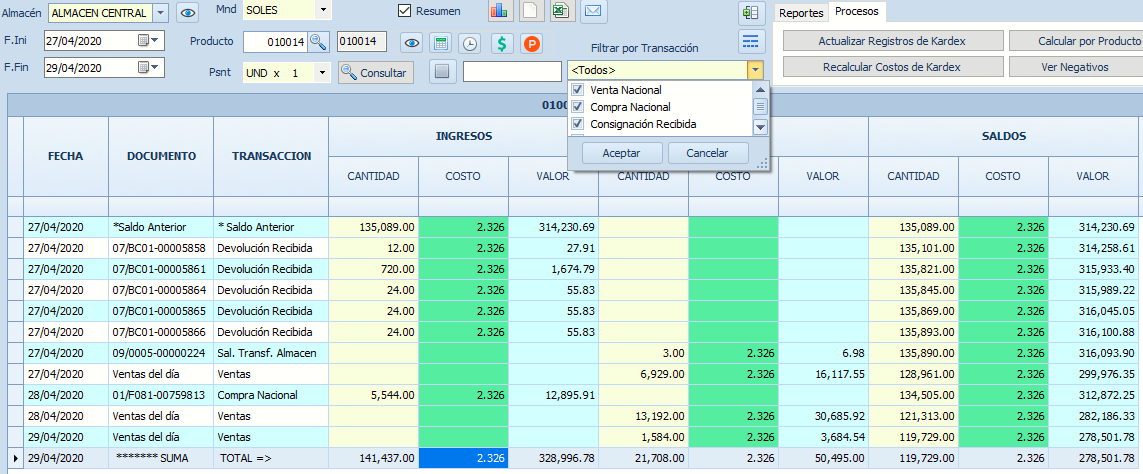Click the bar chart icon in toolbar
1143x474 pixels.
(500, 12)
